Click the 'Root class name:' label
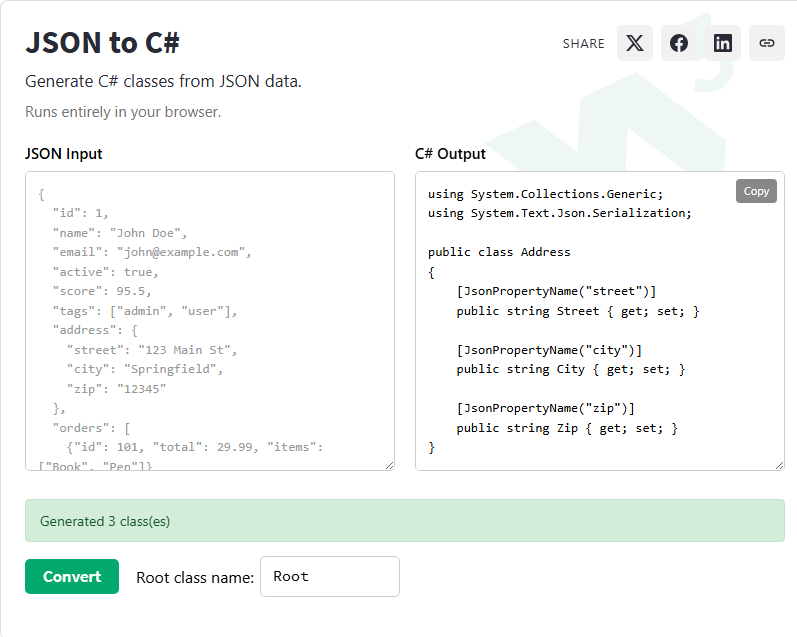 pos(195,578)
